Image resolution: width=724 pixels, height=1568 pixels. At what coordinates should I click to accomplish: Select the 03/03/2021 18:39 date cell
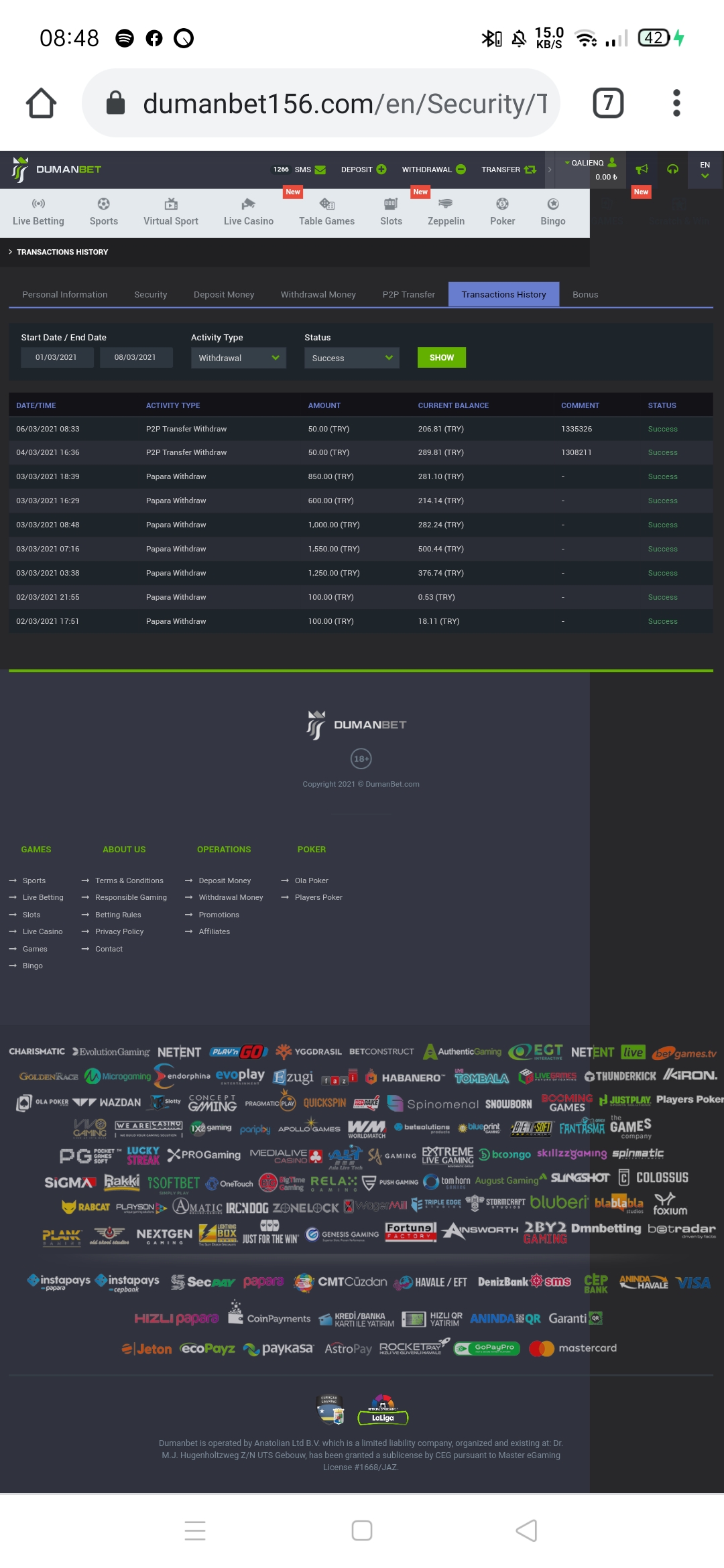tap(48, 476)
